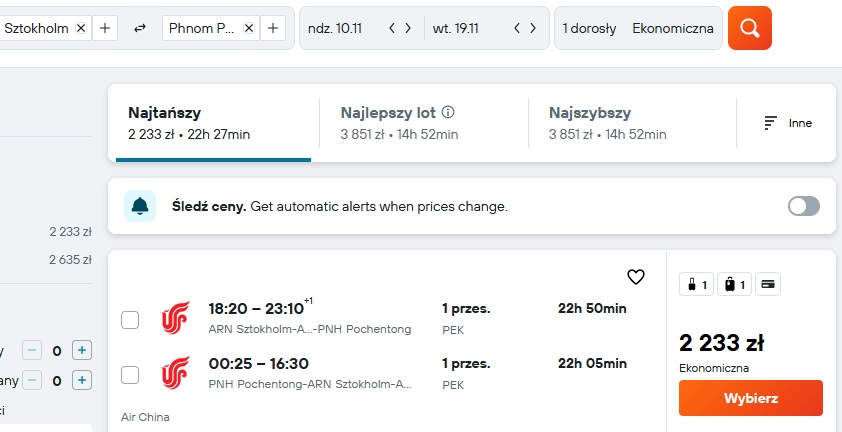Image resolution: width=842 pixels, height=432 pixels.
Task: Increase the upper passenger counter with plus
Action: coord(82,351)
